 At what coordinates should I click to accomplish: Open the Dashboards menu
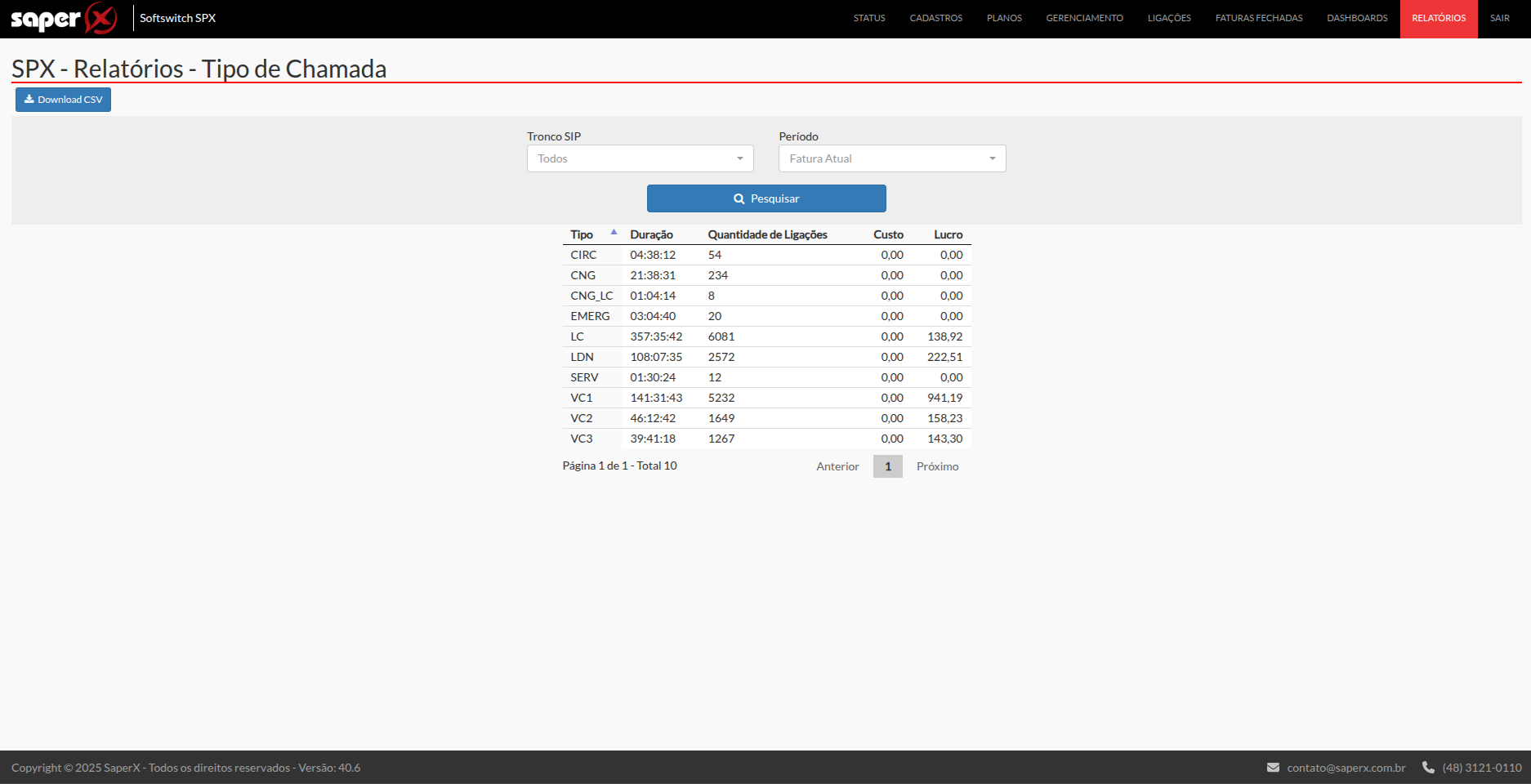1357,18
